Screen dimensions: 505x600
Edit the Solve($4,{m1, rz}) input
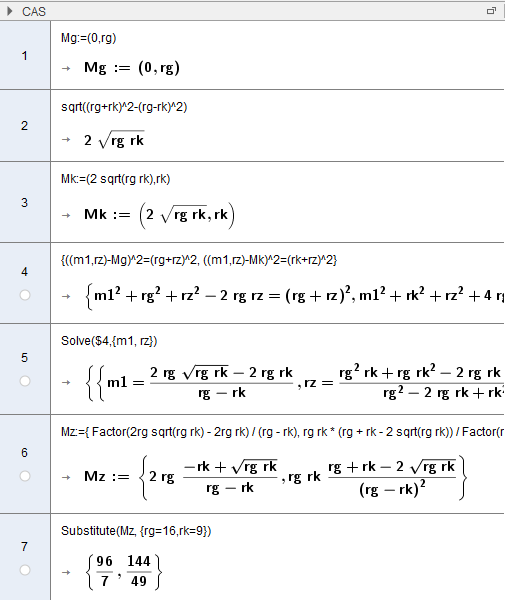[109, 341]
